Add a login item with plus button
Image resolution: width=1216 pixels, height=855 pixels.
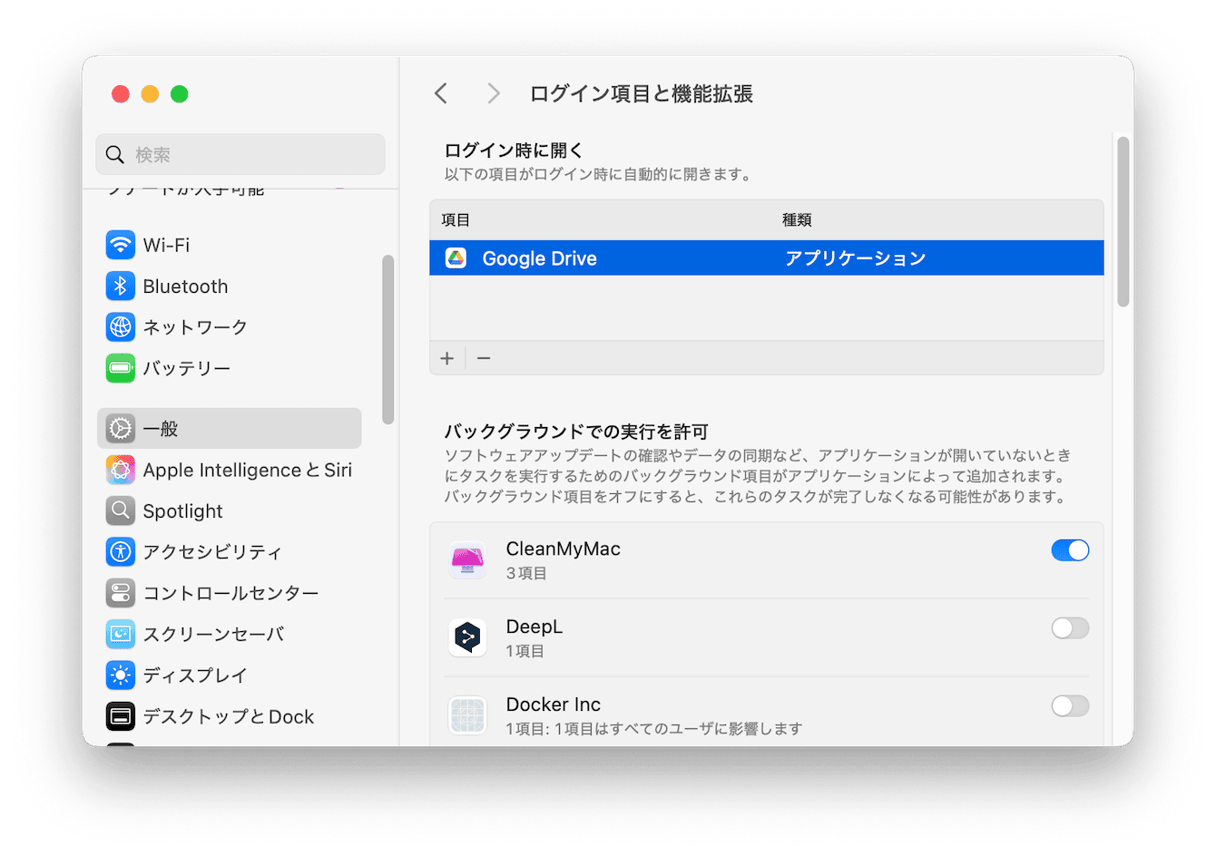447,358
